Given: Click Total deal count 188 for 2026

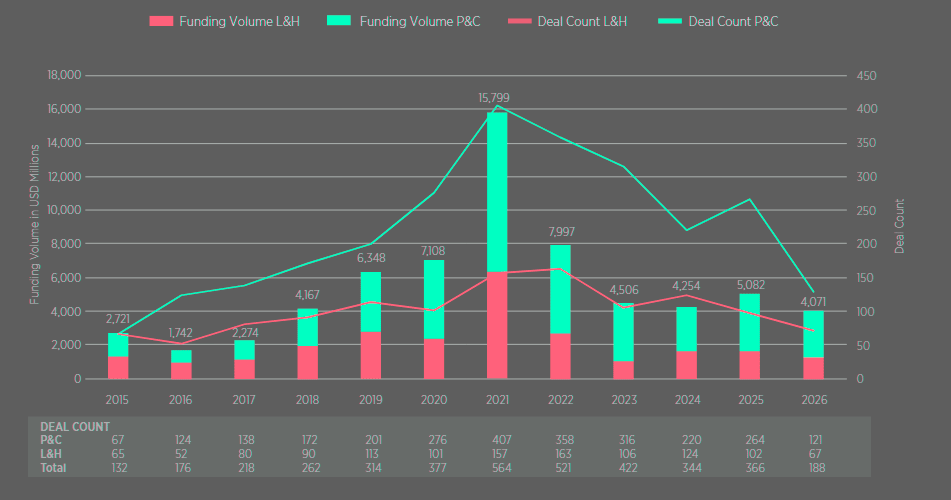Looking at the screenshot, I should coord(815,468).
